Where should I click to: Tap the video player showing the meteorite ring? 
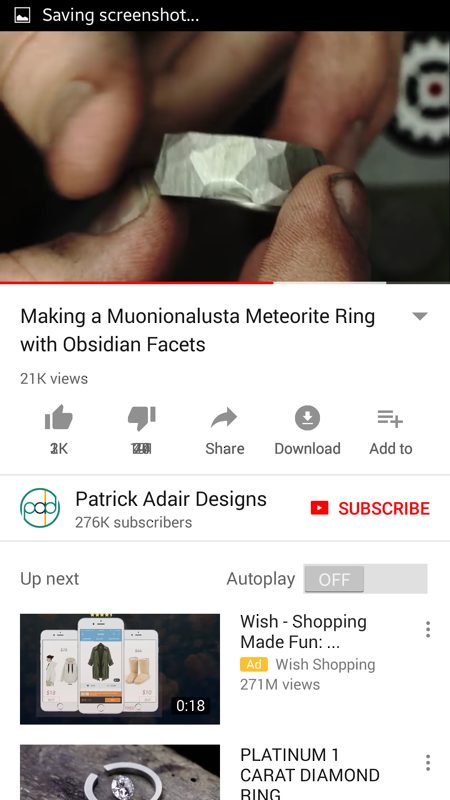pyautogui.click(x=225, y=157)
